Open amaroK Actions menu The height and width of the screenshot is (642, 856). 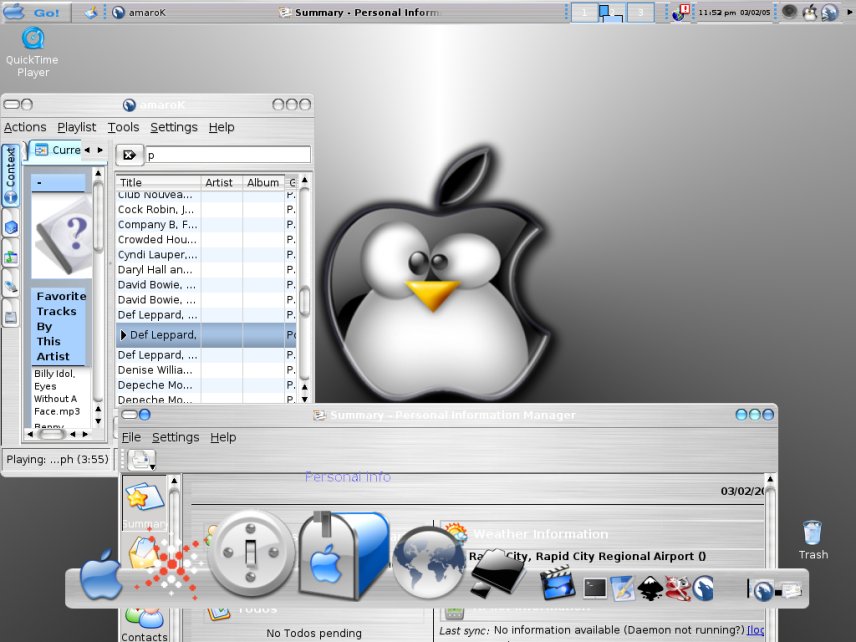click(25, 127)
